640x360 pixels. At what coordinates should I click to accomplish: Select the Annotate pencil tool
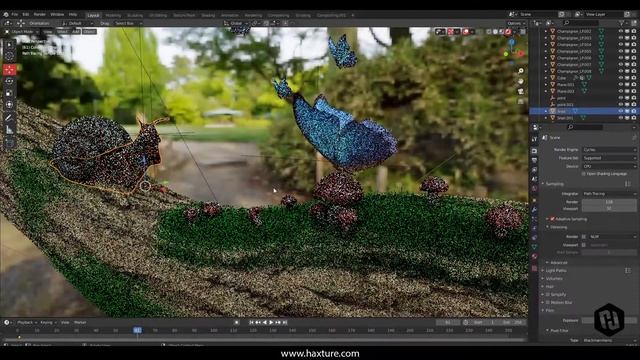(x=9, y=118)
